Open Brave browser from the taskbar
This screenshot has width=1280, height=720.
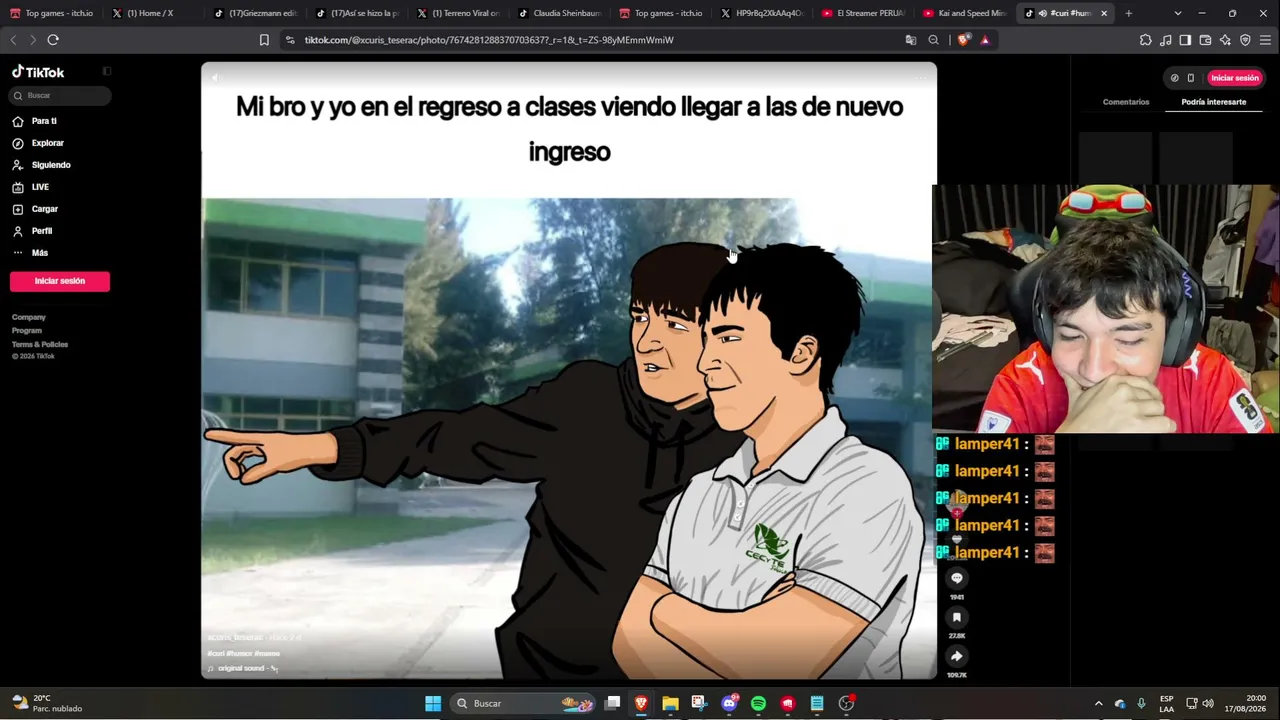coord(642,703)
